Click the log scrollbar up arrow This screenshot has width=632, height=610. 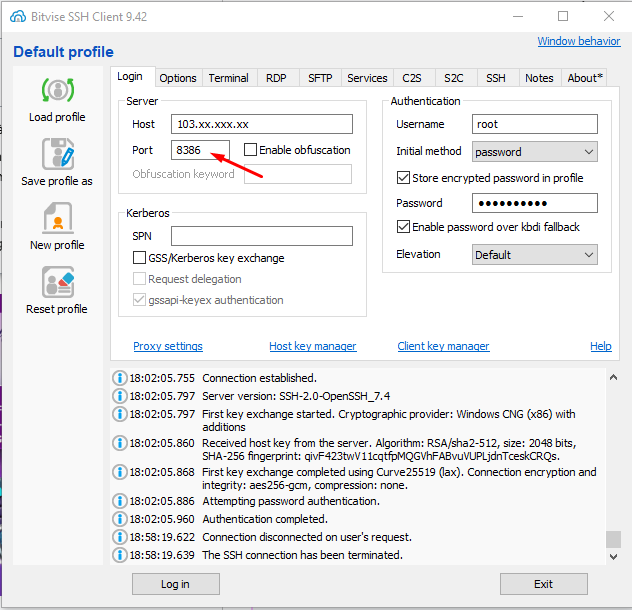coord(613,378)
